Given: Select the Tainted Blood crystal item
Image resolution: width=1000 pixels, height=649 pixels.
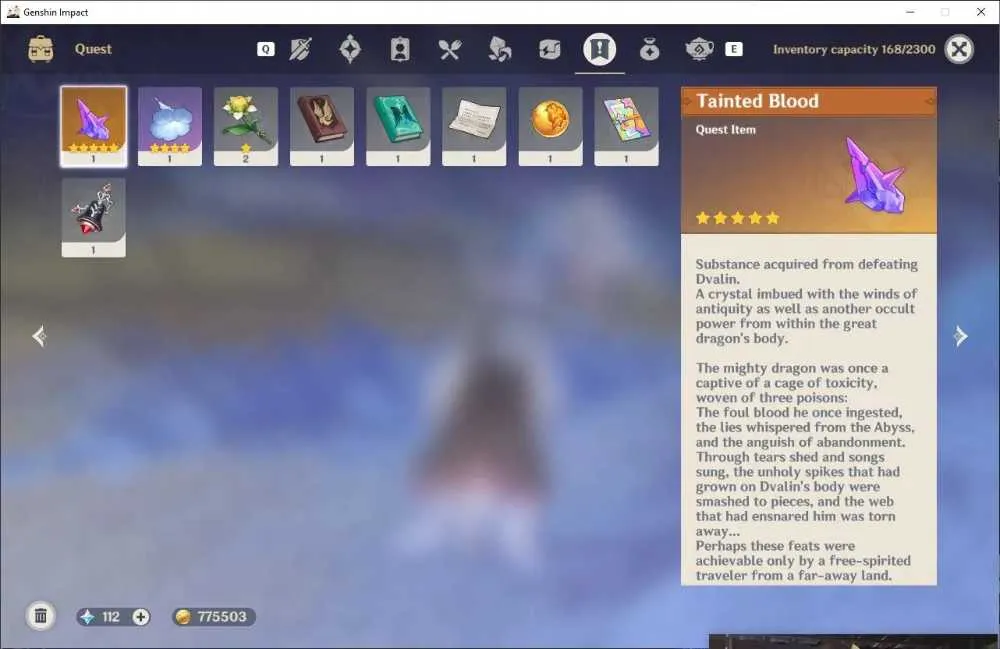Looking at the screenshot, I should click(x=94, y=126).
